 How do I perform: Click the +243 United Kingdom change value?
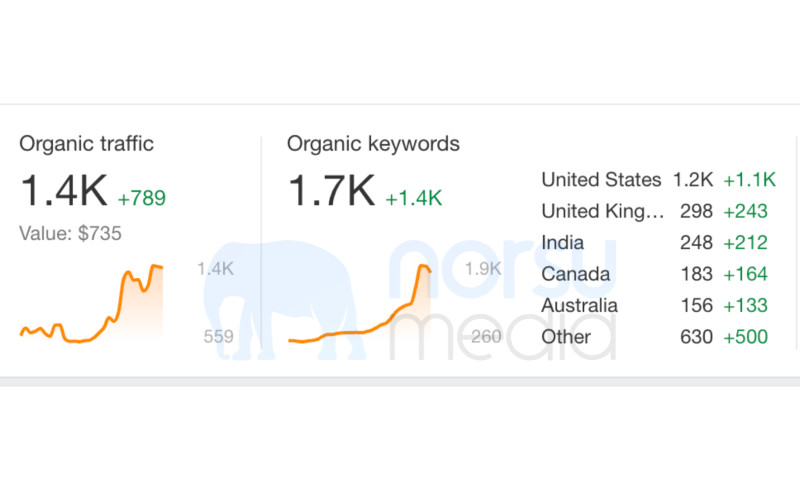(745, 211)
